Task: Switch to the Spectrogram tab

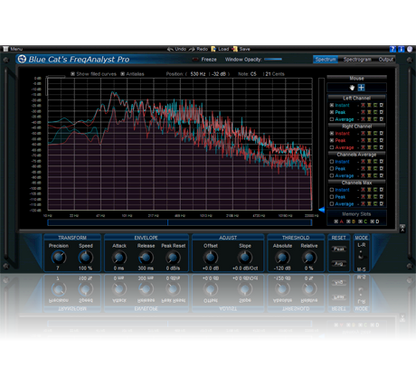Action: click(x=357, y=59)
